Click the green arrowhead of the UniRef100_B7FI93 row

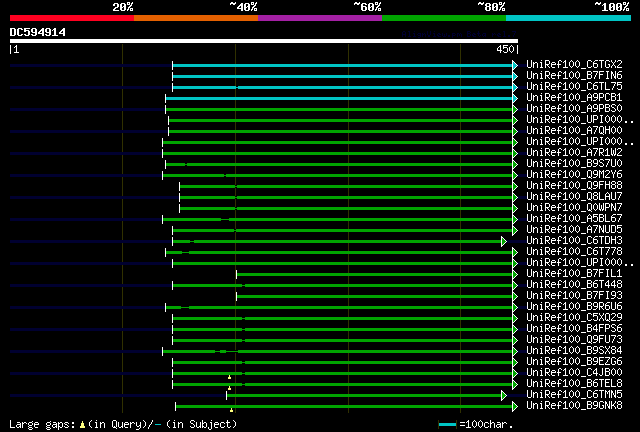515,296
